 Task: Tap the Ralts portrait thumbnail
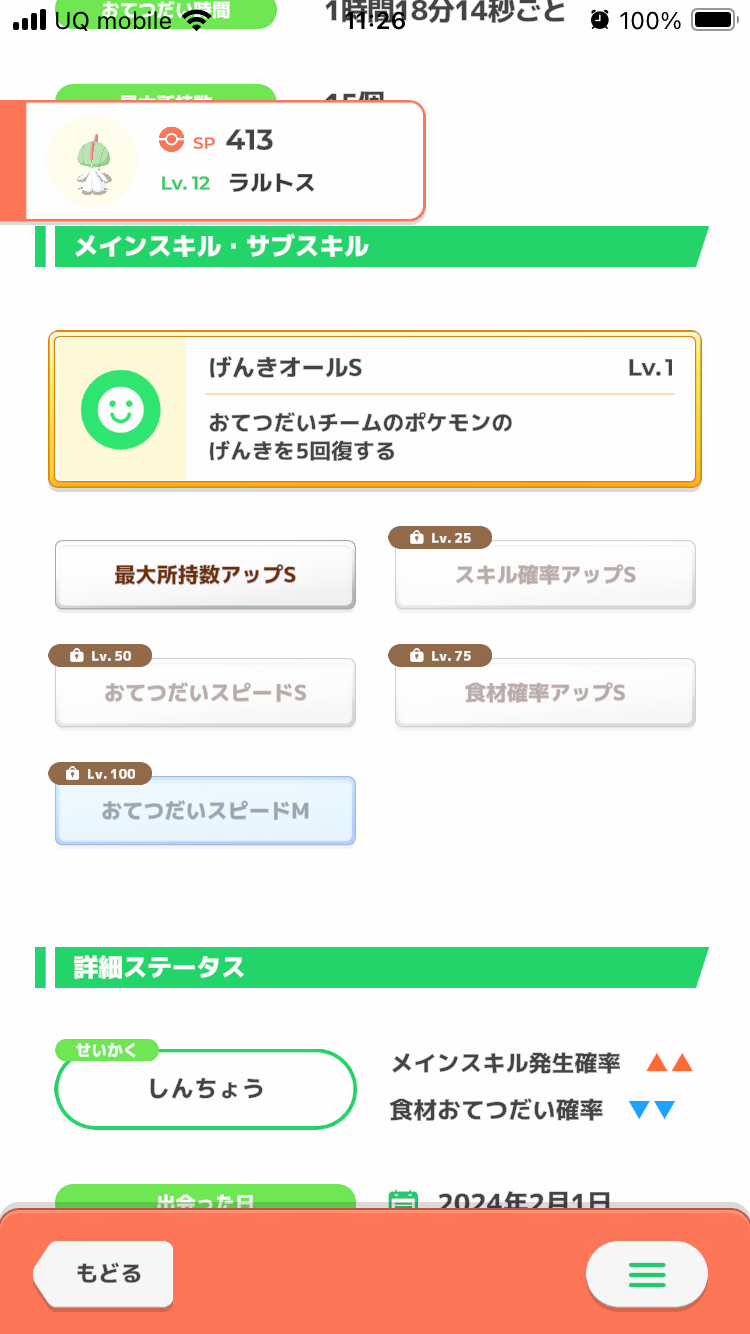[92, 161]
